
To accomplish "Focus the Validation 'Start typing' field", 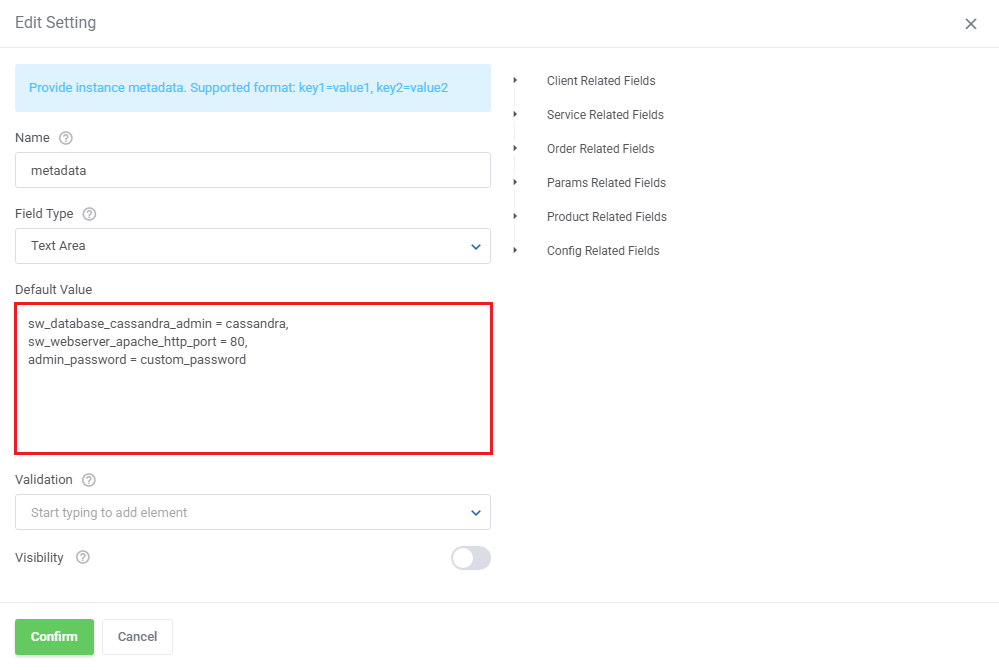I will (240, 513).
